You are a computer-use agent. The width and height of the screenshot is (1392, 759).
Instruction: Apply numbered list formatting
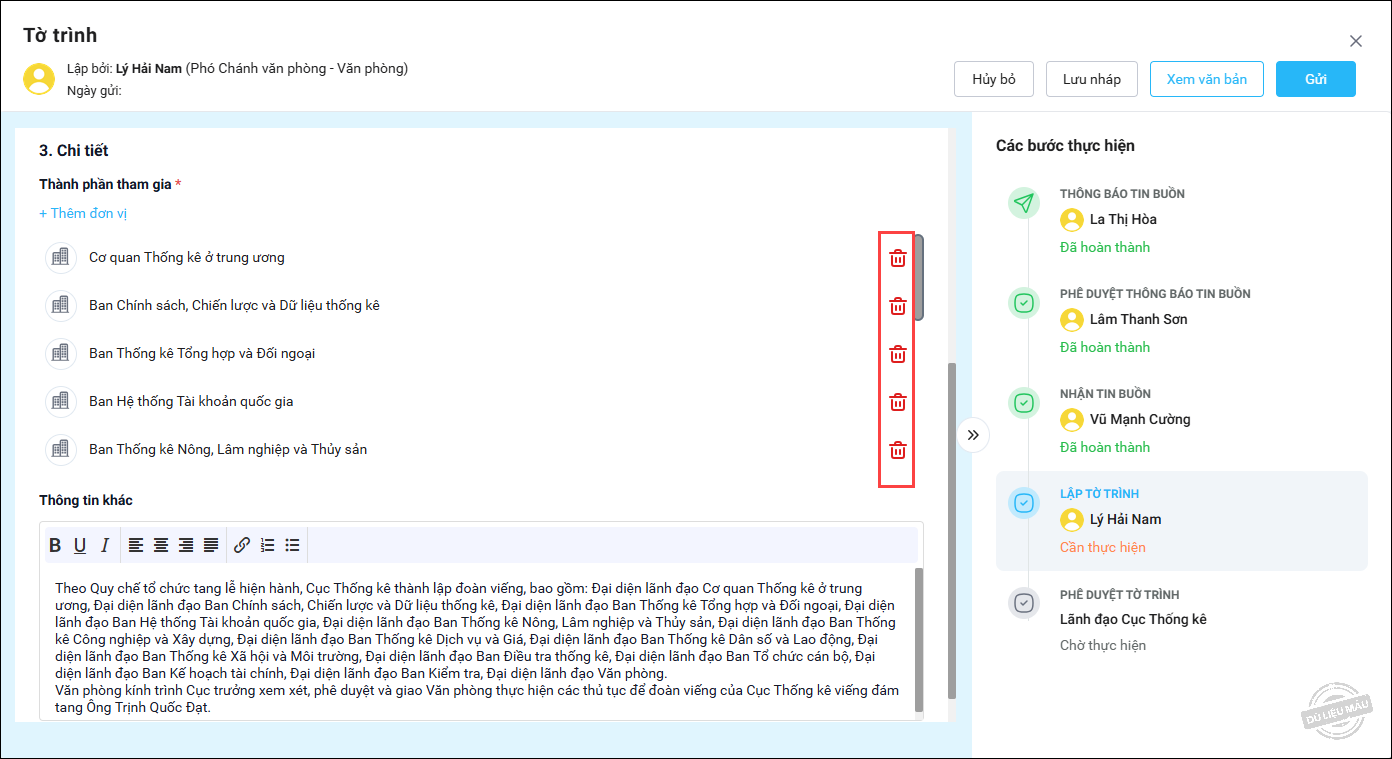coord(267,545)
